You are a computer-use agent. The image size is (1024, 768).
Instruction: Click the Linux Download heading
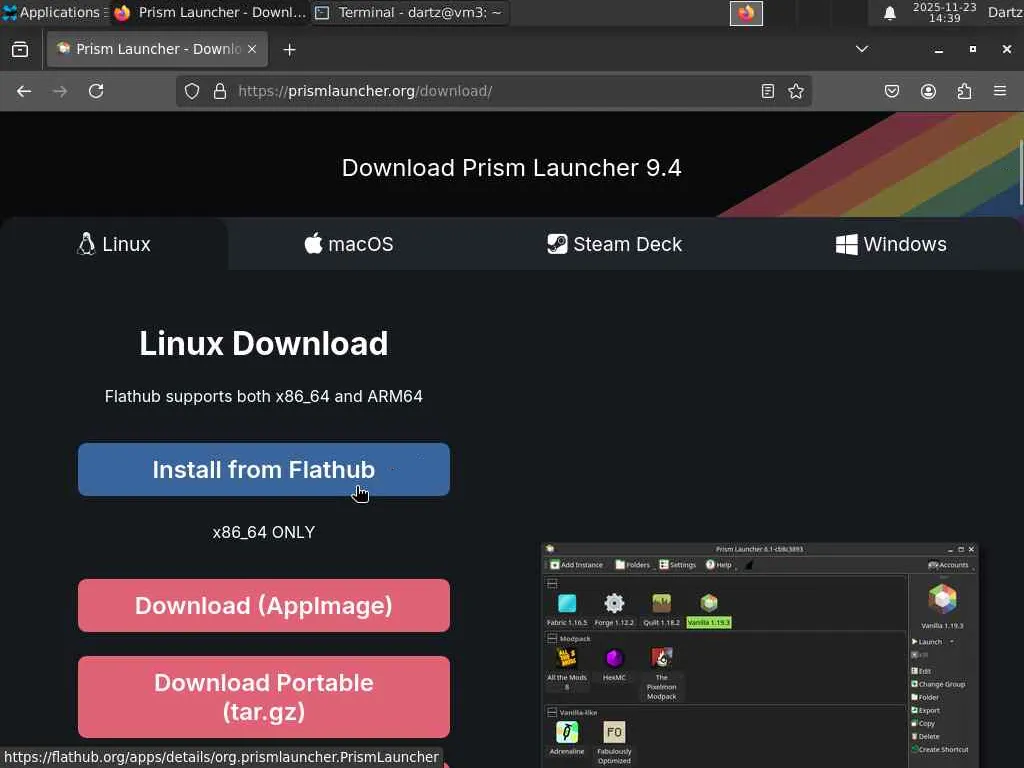click(x=264, y=344)
